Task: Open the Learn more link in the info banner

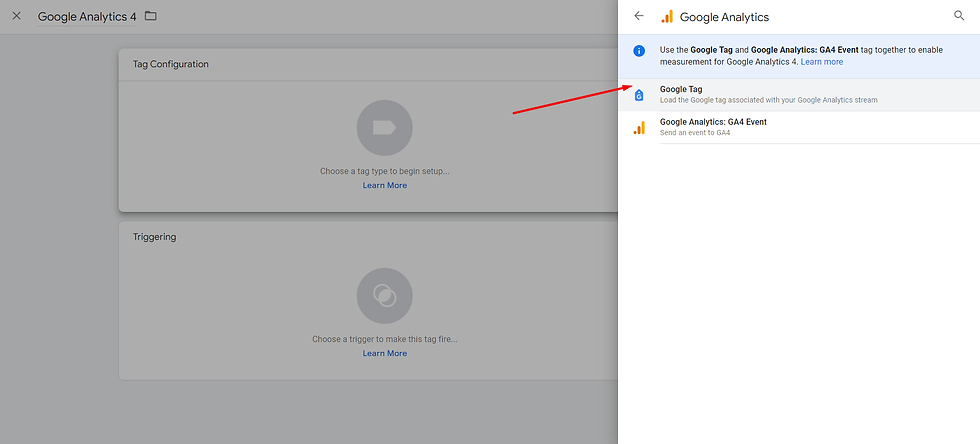Action: (822, 62)
